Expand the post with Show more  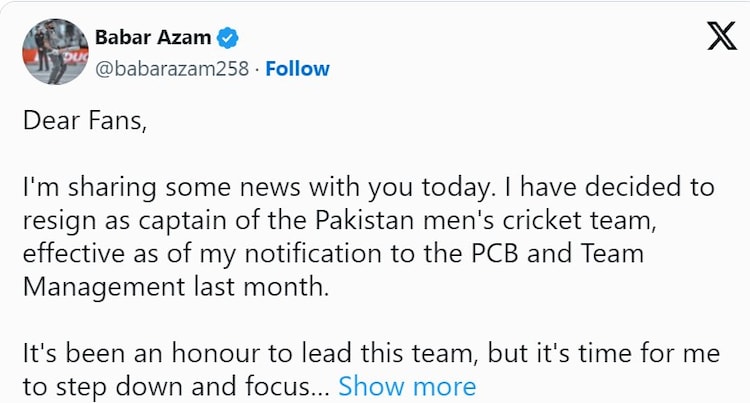click(x=407, y=386)
